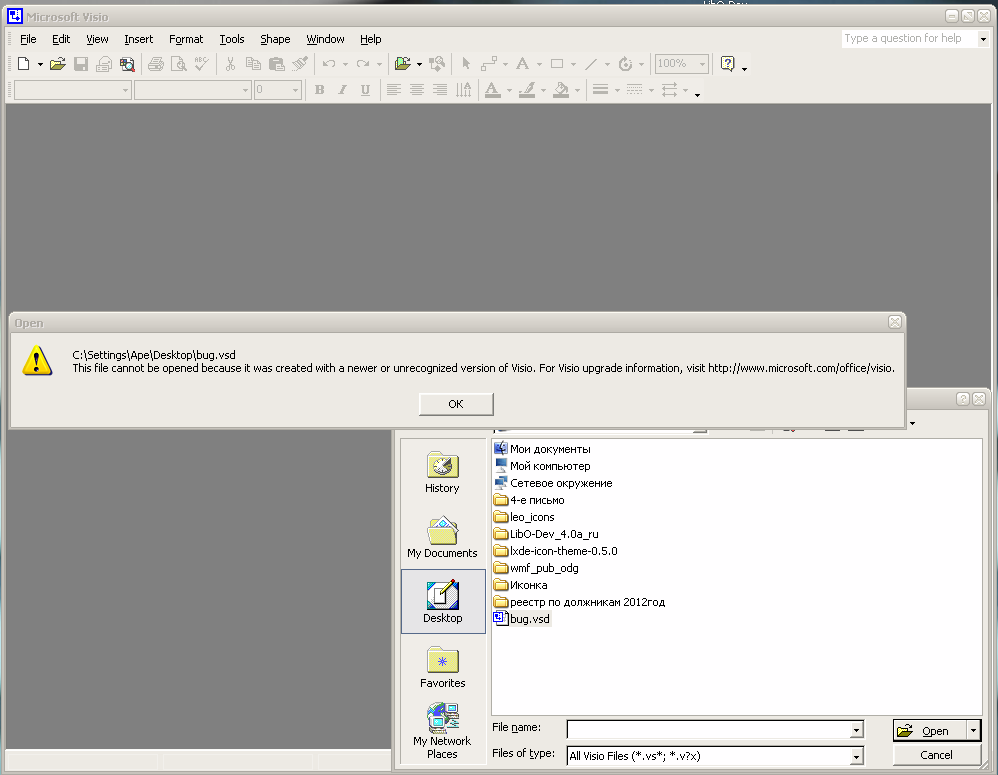Open the Shape menu
The image size is (998, 775).
click(x=275, y=39)
